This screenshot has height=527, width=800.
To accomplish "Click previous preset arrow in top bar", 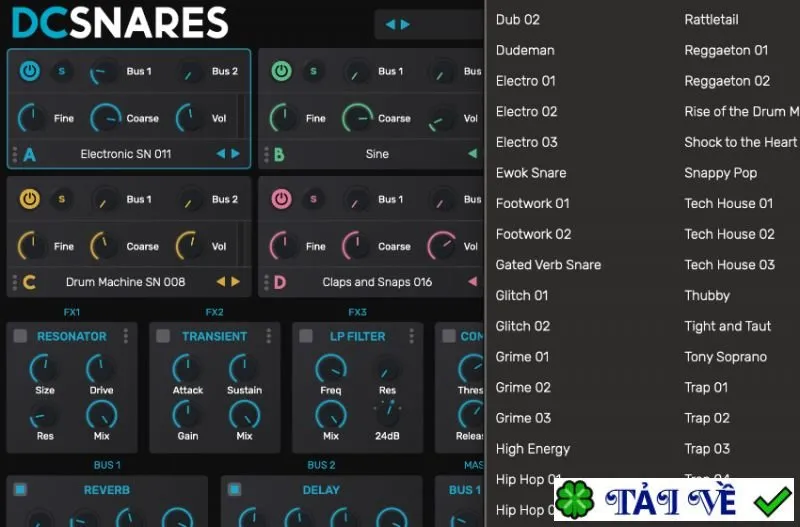I will 390,24.
